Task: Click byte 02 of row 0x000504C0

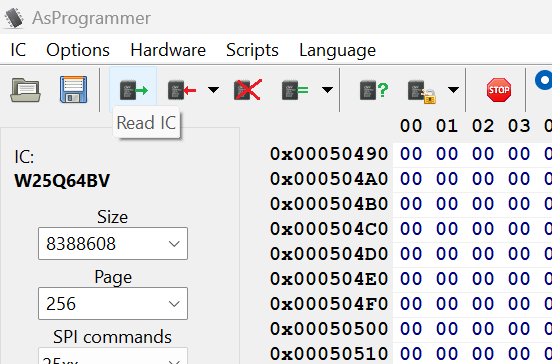Action: point(483,229)
